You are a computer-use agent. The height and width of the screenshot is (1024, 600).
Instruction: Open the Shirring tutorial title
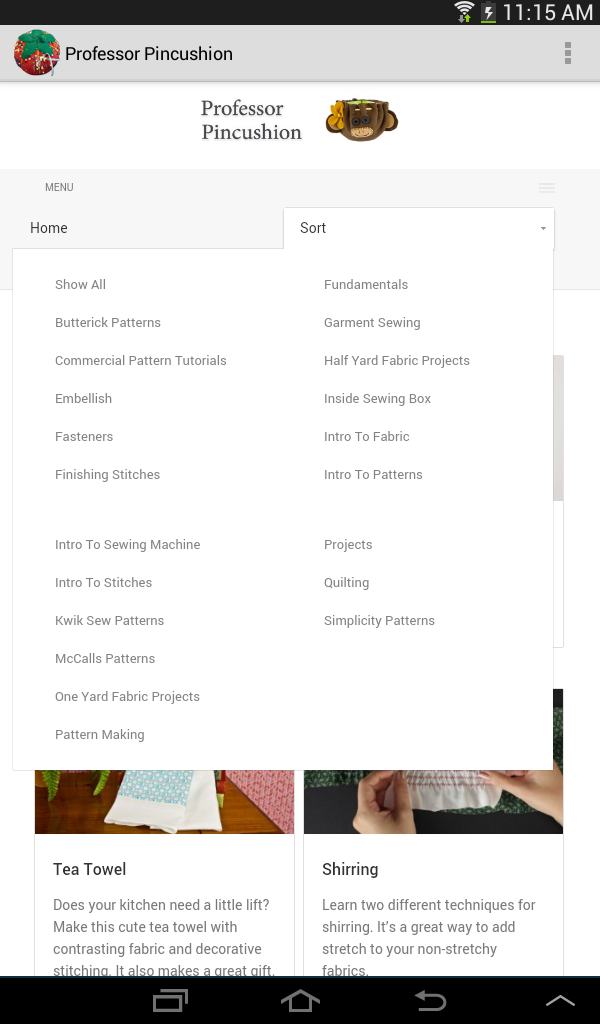[x=350, y=869]
